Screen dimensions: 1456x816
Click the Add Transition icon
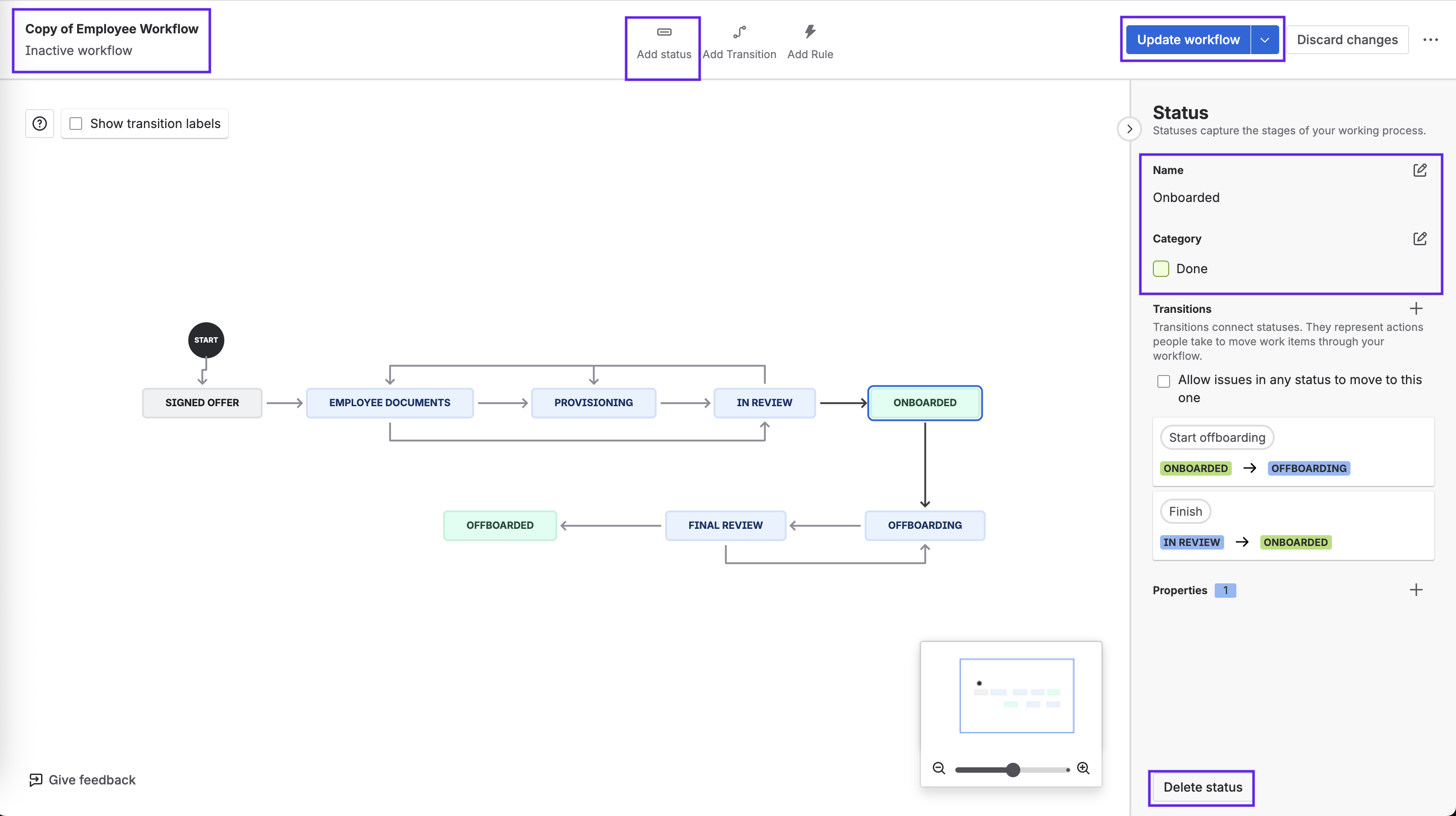tap(739, 32)
